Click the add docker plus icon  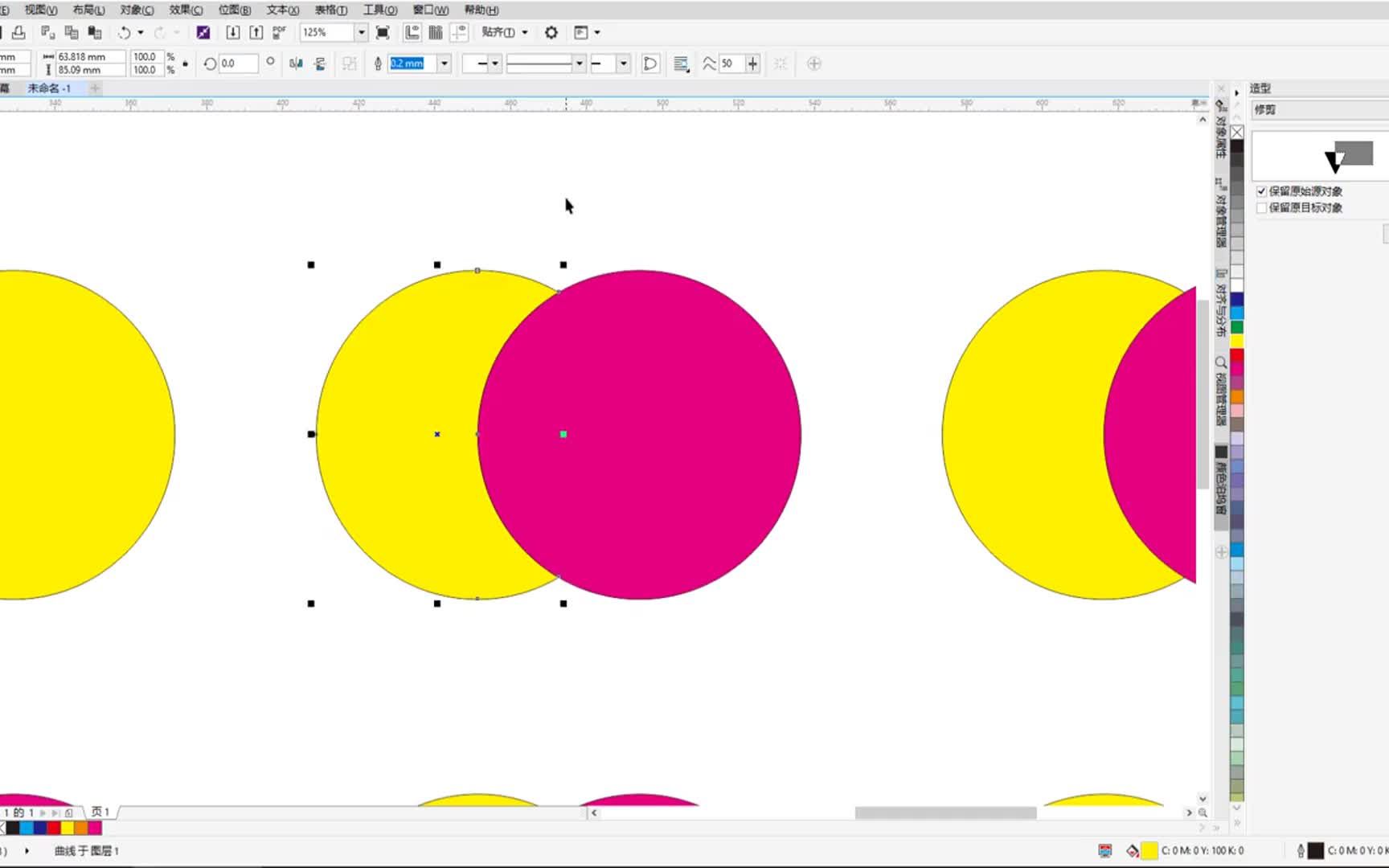tap(1222, 552)
